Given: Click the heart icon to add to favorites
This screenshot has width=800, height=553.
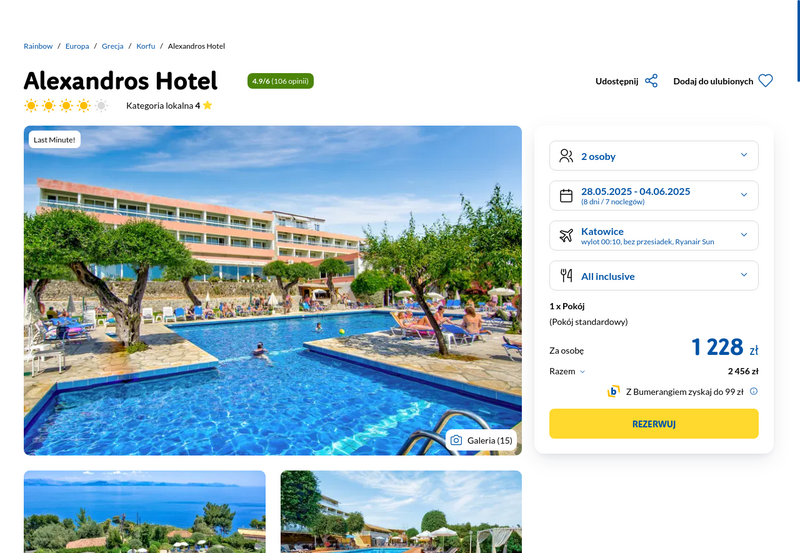Looking at the screenshot, I should [x=765, y=81].
